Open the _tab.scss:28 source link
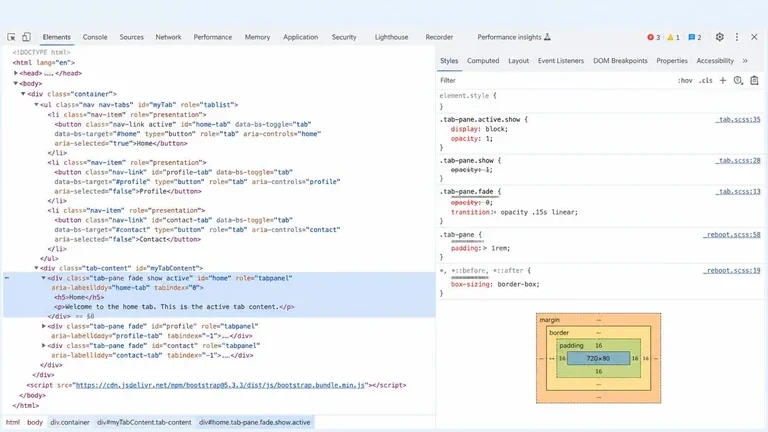This screenshot has width=768, height=432. pyautogui.click(x=738, y=161)
